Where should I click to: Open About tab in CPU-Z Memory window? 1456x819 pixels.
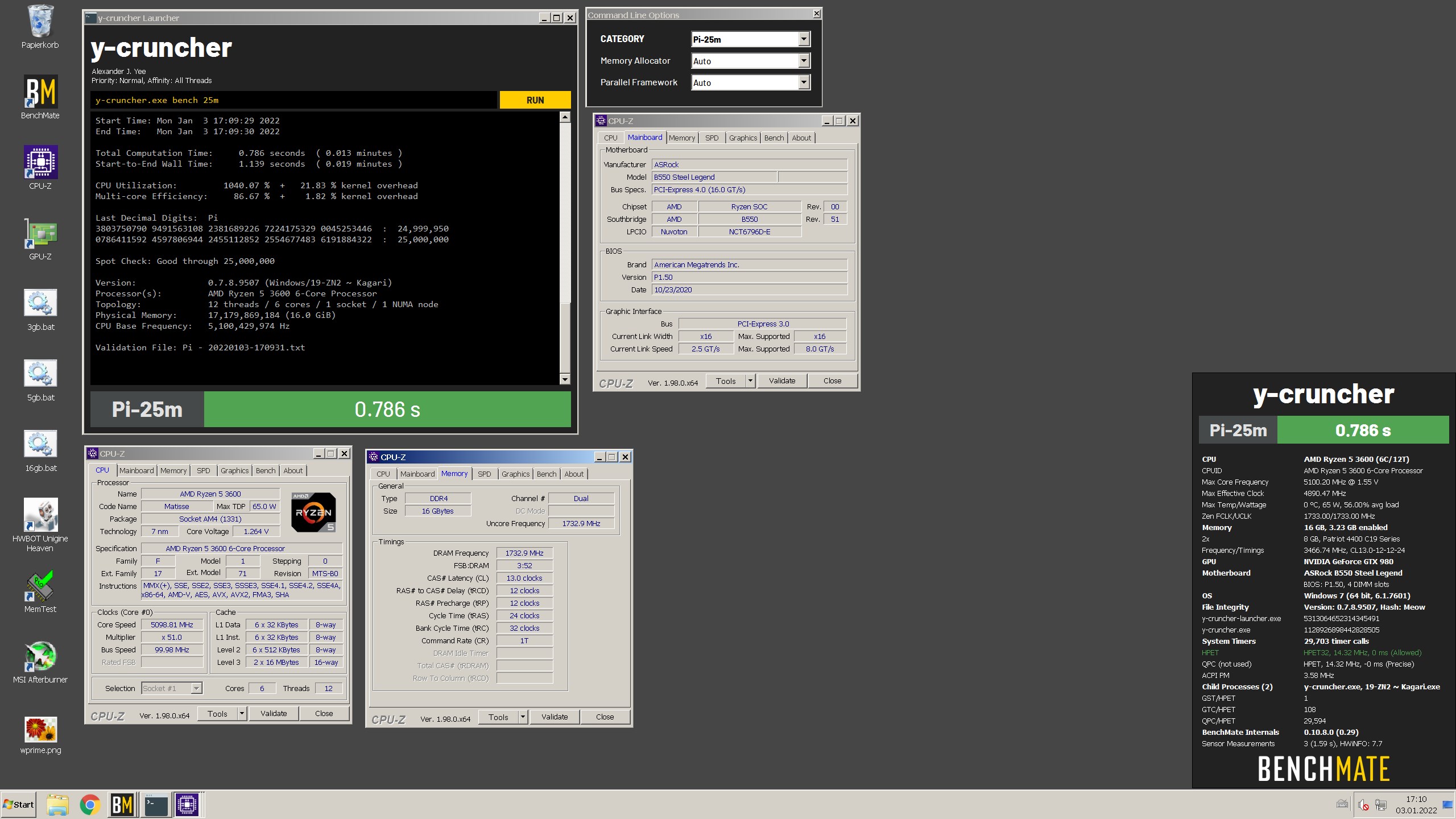point(574,474)
